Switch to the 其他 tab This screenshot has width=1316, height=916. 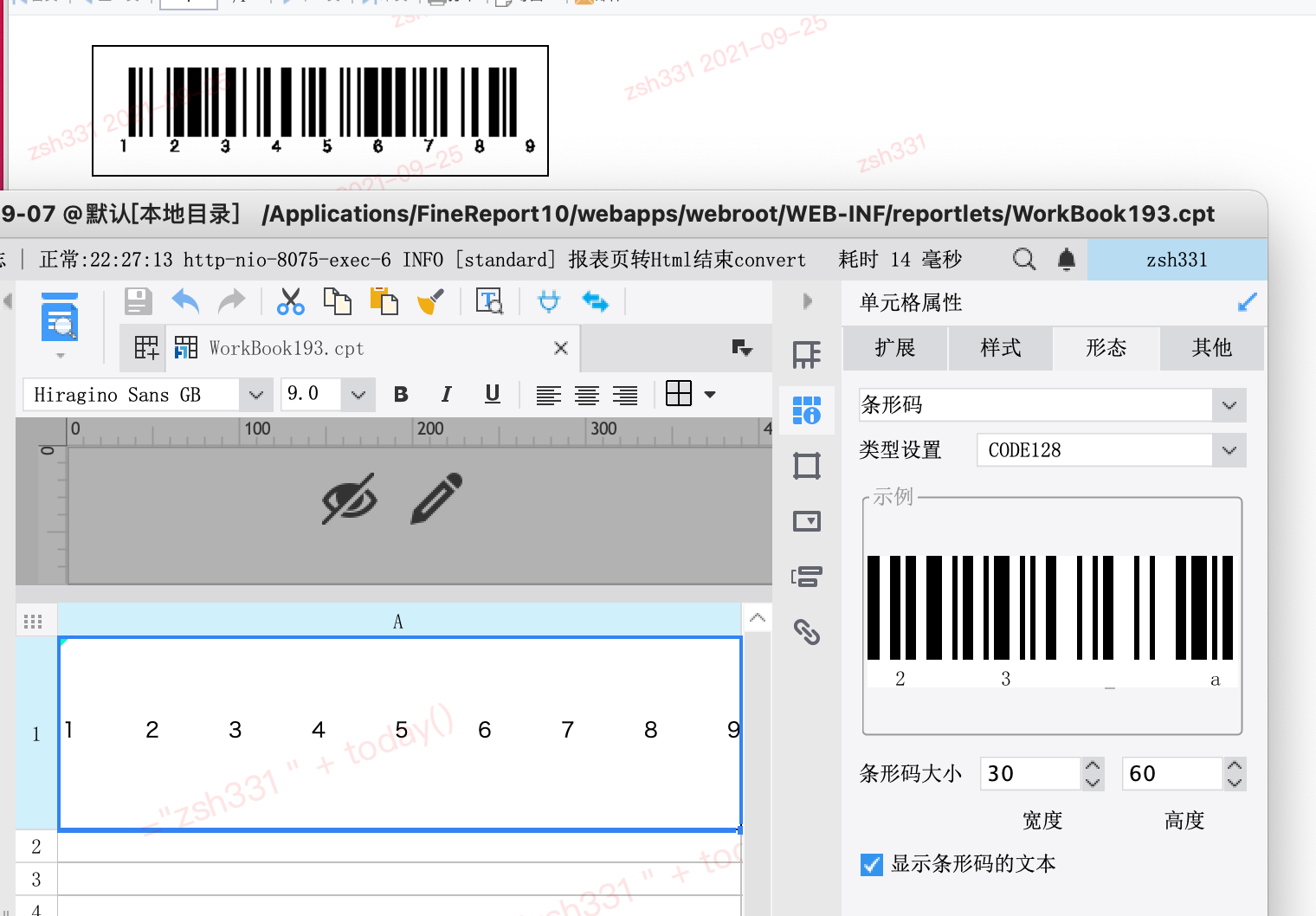tap(1212, 348)
